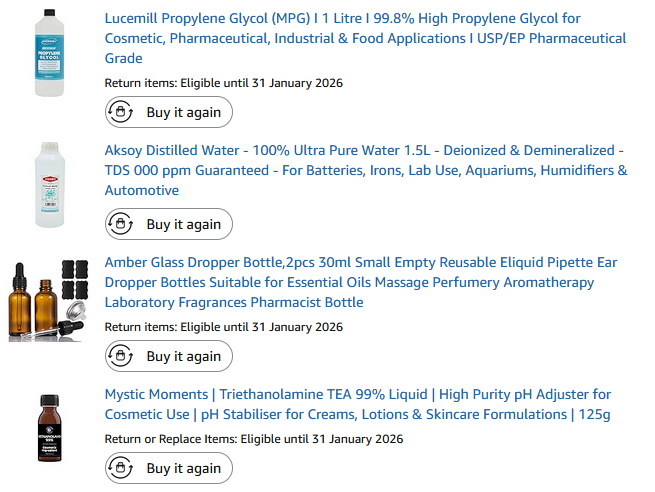Click the Propylene Glycol bottle thumbnail
655x492 pixels.
tap(49, 52)
